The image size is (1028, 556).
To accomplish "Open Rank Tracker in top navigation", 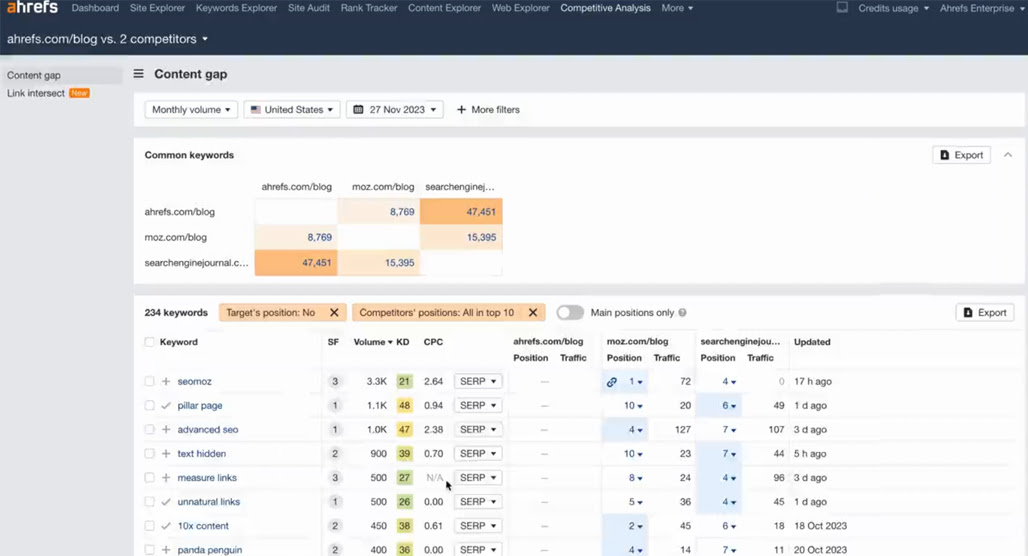I will [x=369, y=8].
